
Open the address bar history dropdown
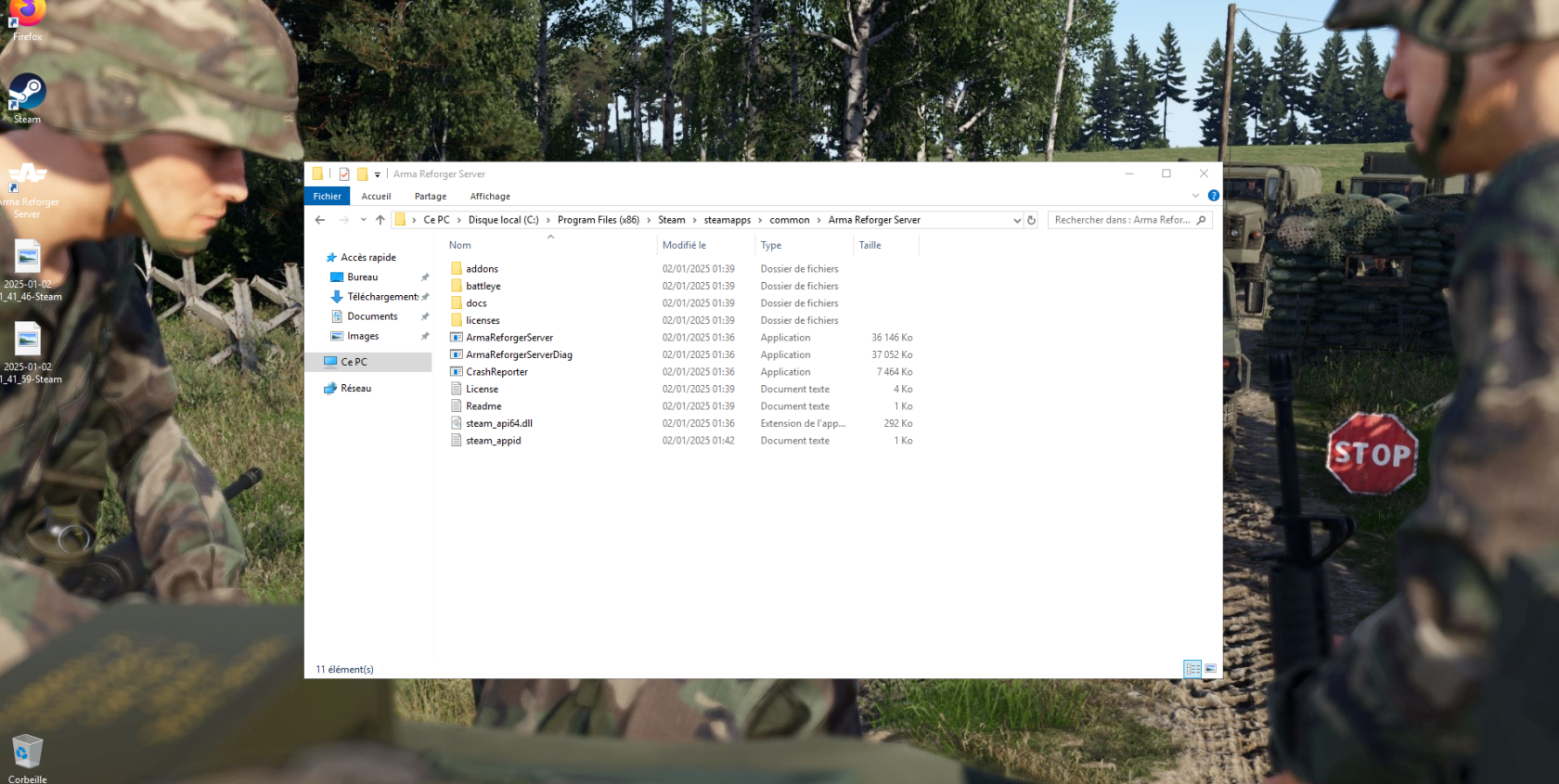pyautogui.click(x=1017, y=220)
